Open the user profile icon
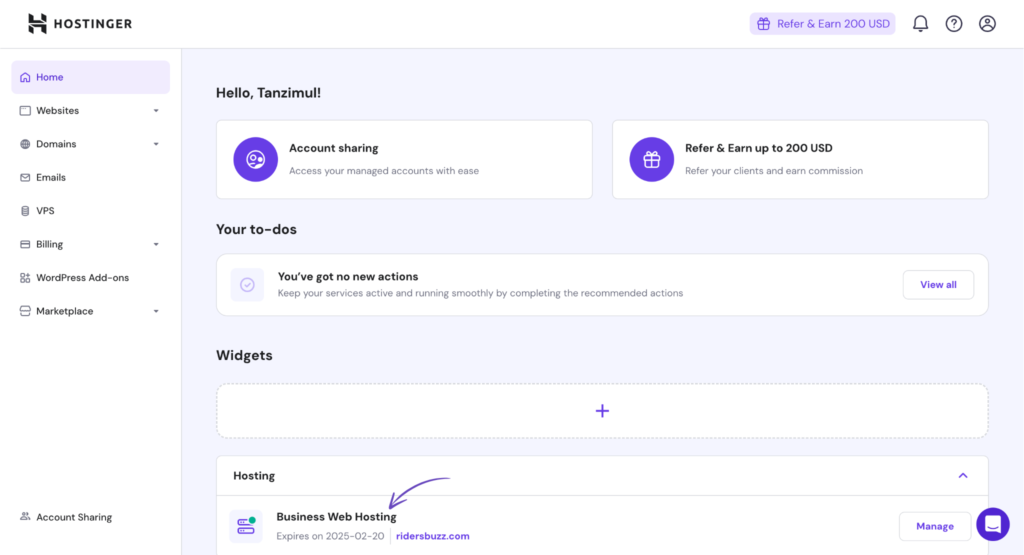Viewport: 1024px width, 555px height. pos(987,24)
